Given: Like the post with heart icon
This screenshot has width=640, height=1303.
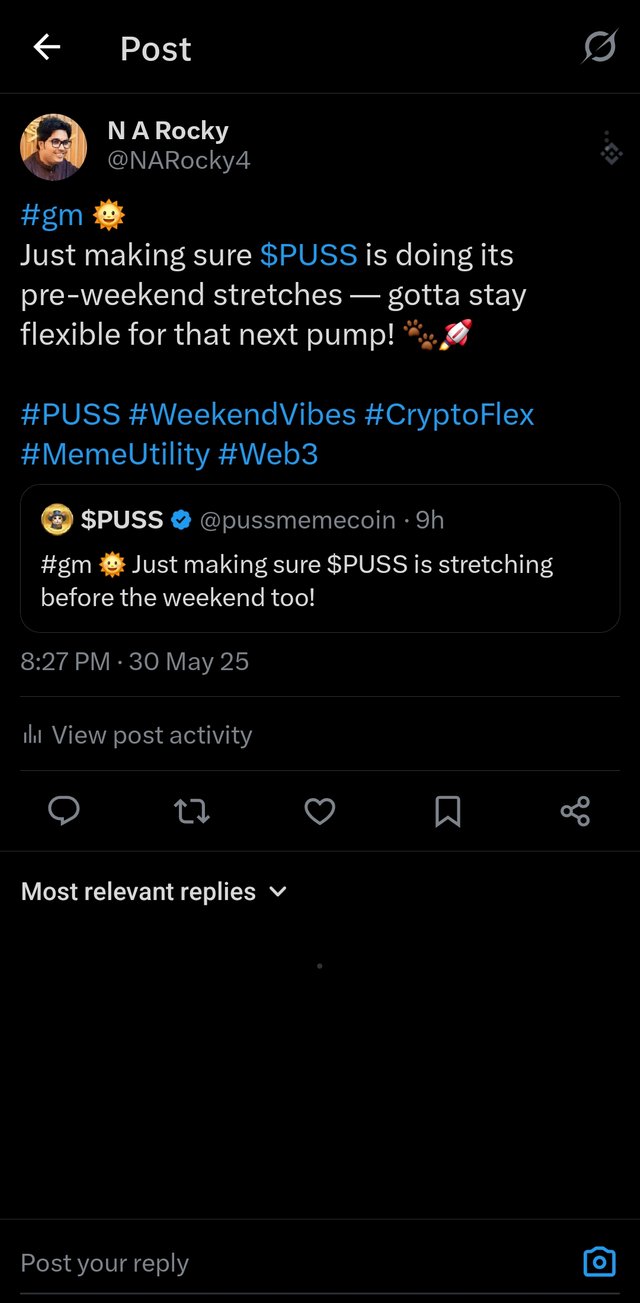Looking at the screenshot, I should (x=320, y=811).
